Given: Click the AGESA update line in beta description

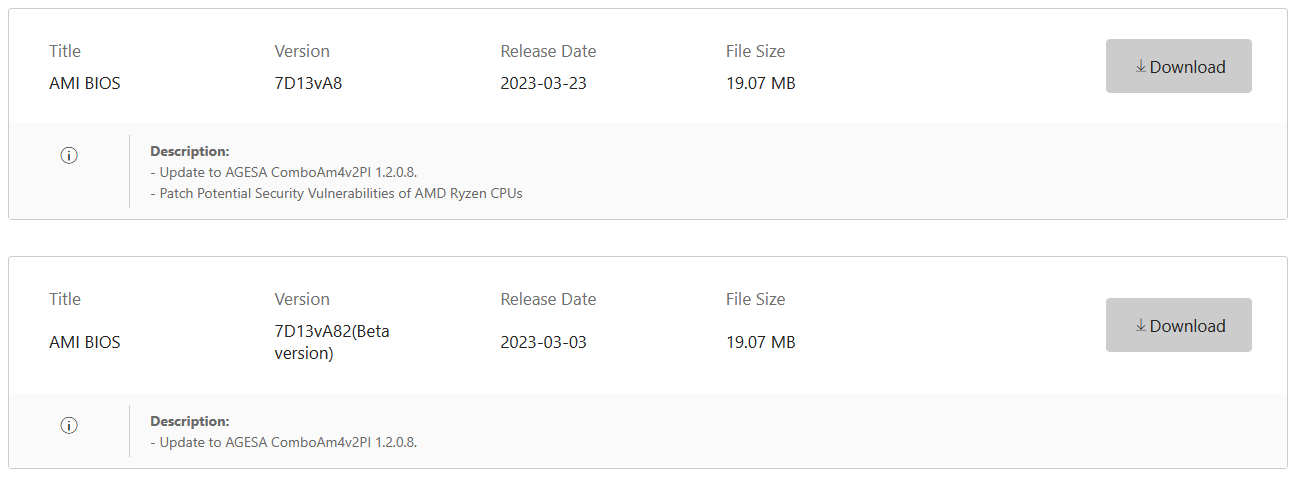Looking at the screenshot, I should (x=283, y=442).
